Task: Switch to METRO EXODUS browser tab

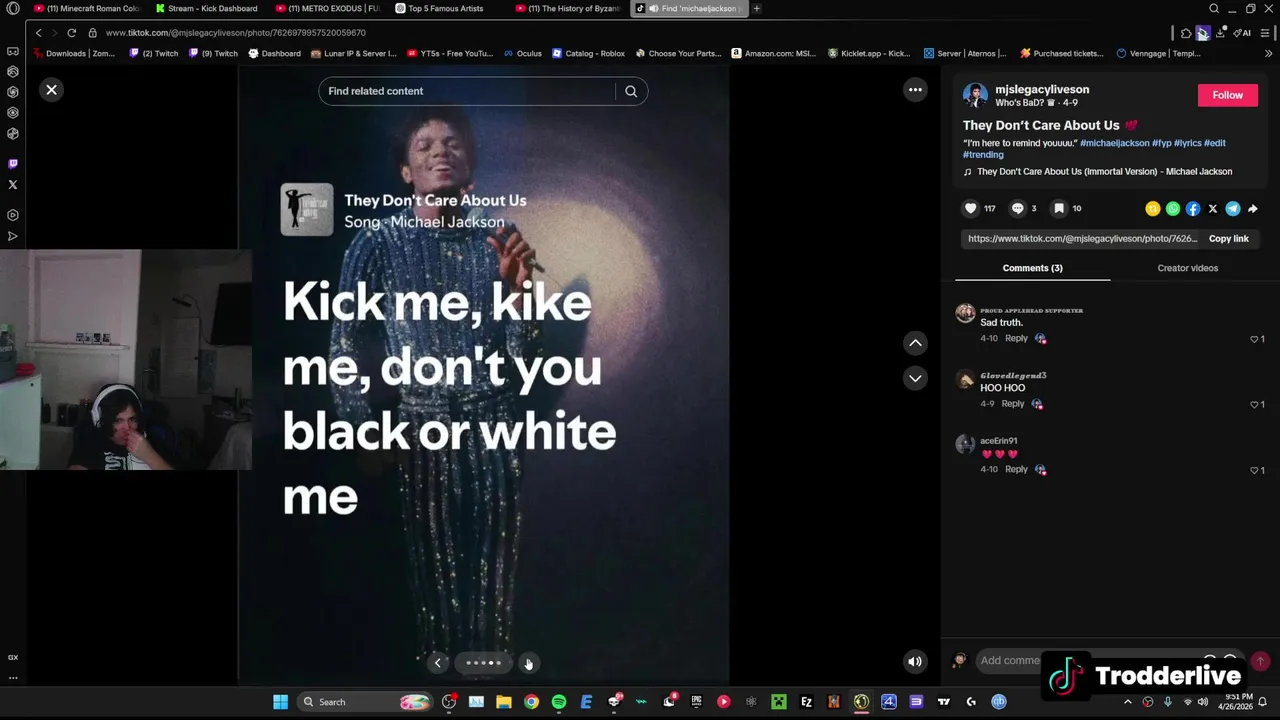Action: pos(327,8)
